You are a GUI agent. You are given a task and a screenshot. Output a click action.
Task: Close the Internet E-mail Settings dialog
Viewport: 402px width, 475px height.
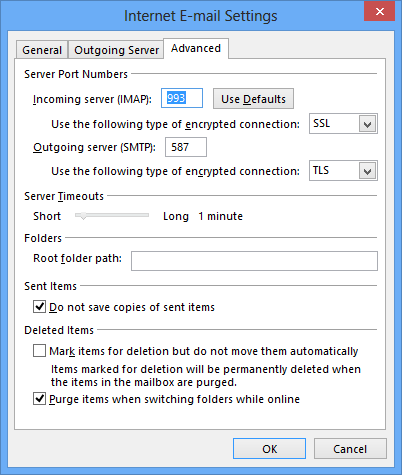(x=379, y=12)
